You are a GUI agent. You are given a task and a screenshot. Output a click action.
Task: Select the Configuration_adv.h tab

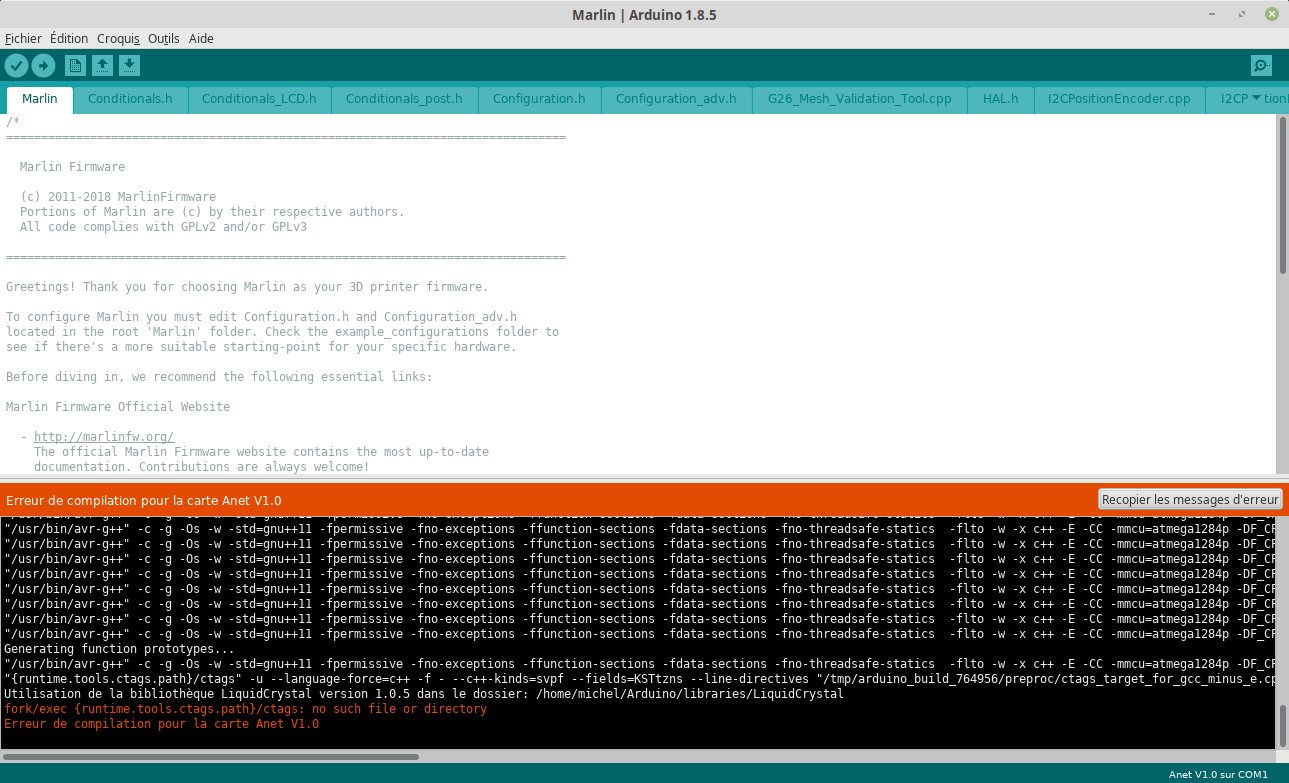coord(676,99)
